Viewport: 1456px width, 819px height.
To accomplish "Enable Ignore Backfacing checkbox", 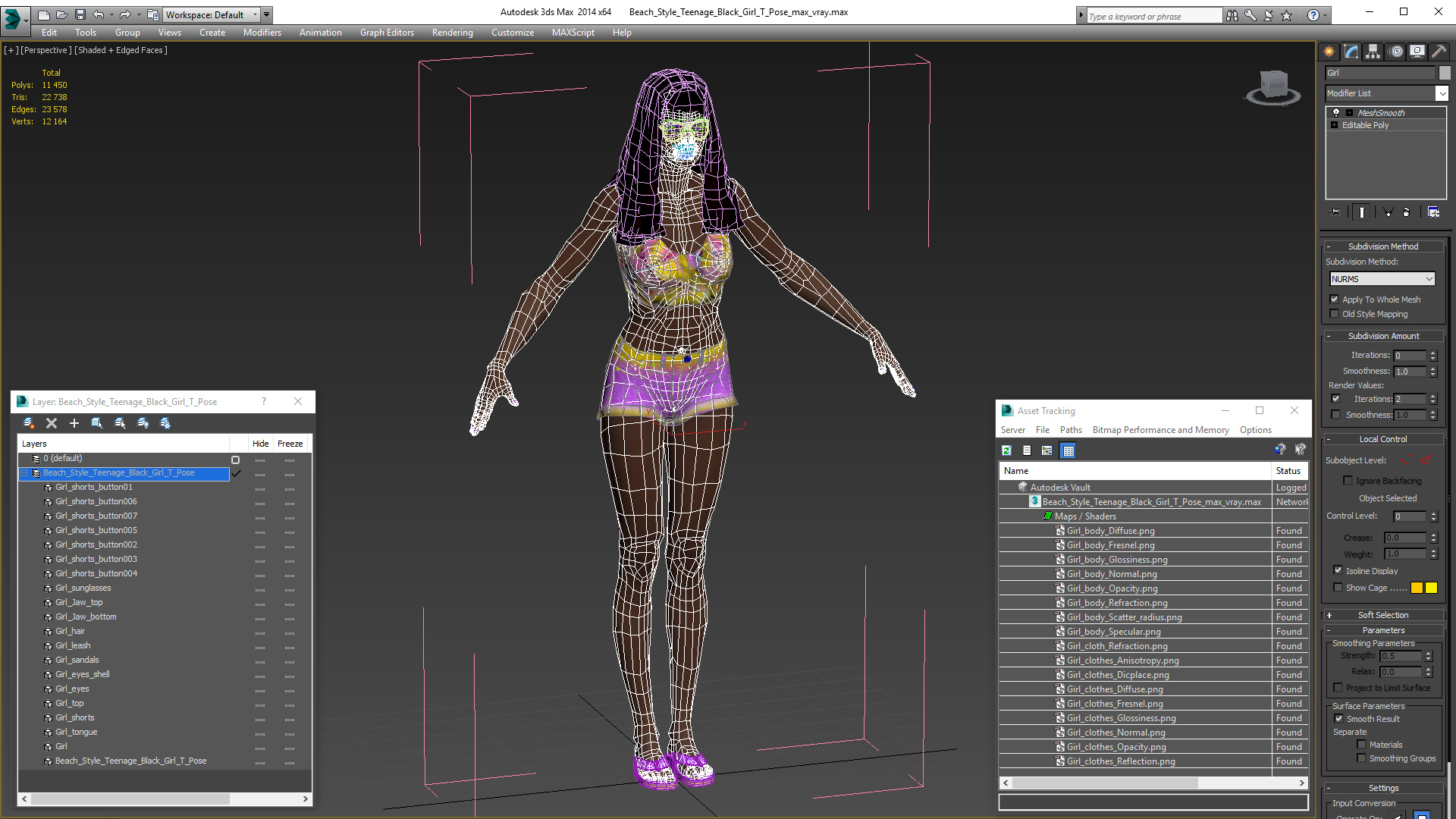I will (1348, 481).
